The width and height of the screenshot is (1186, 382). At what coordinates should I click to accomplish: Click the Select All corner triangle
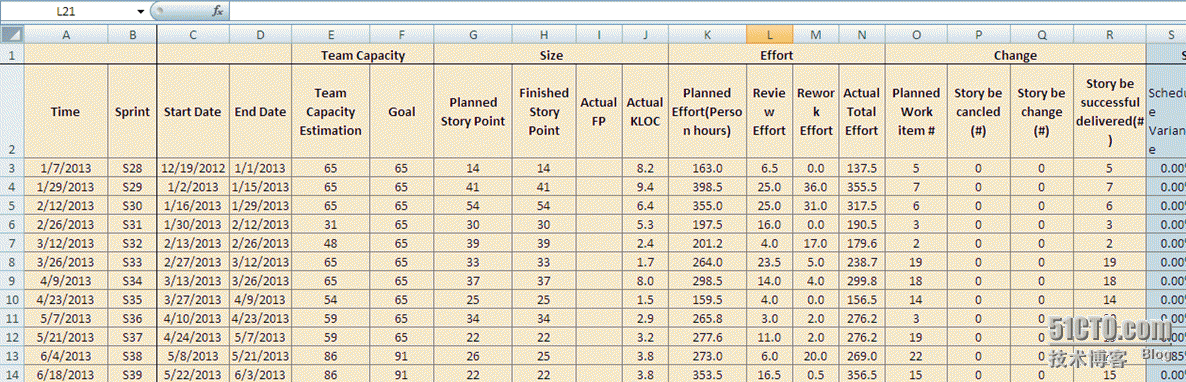pyautogui.click(x=13, y=35)
